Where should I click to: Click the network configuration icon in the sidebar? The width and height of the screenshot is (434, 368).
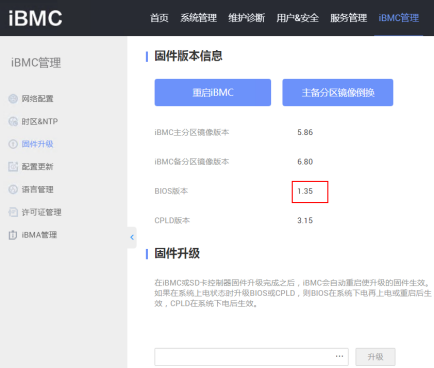tap(13, 99)
